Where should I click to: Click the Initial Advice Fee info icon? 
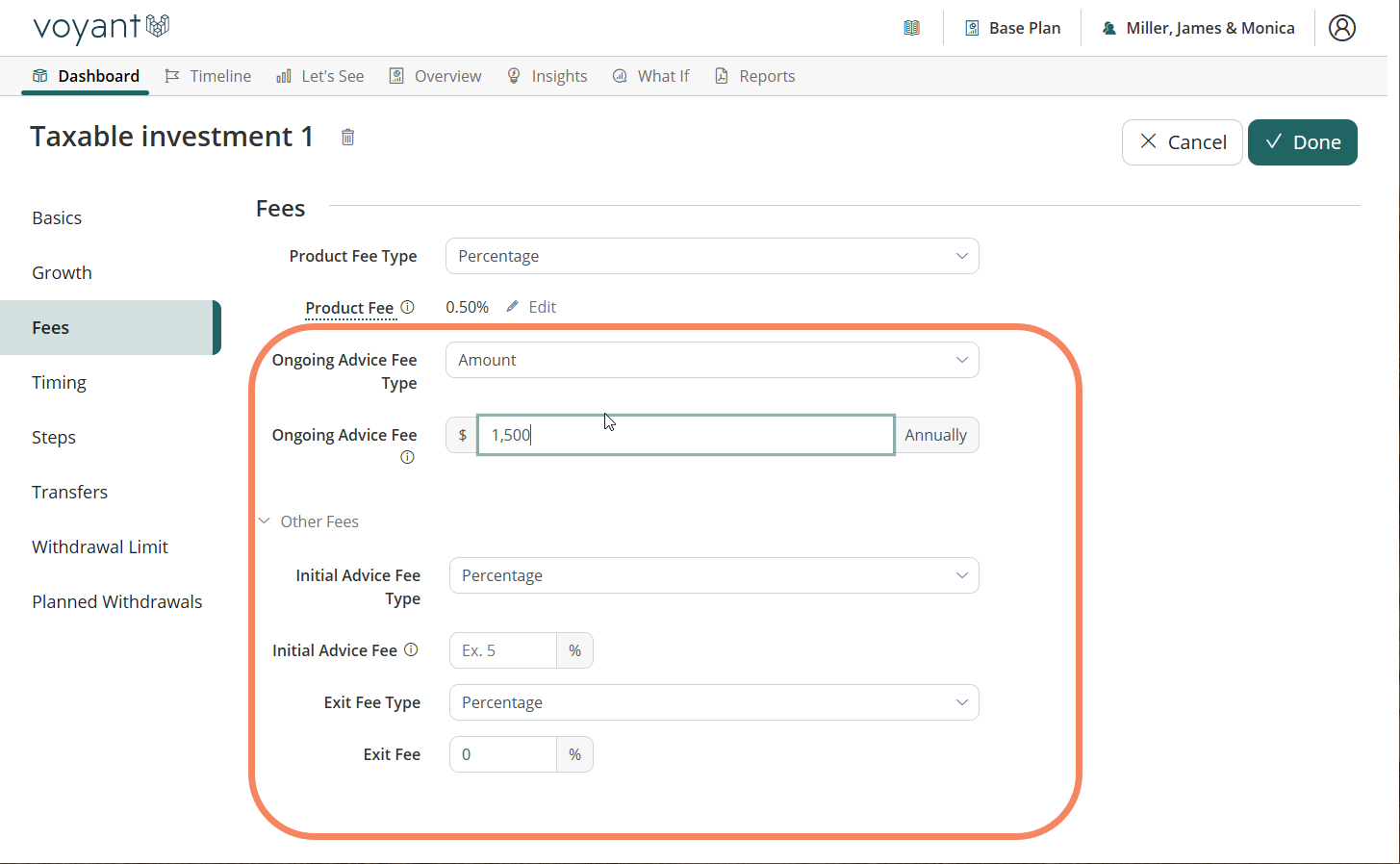(x=411, y=649)
